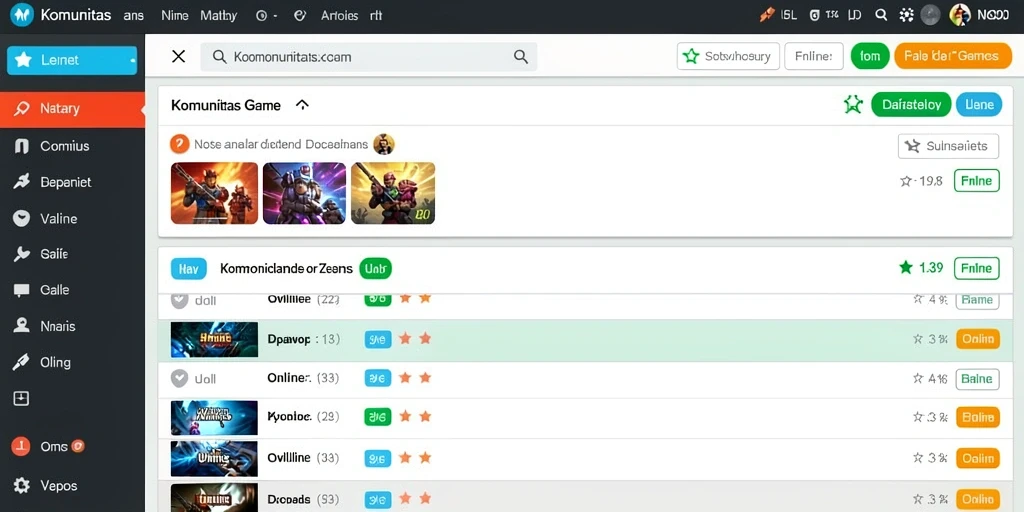The height and width of the screenshot is (512, 1024).
Task: Click the rating star in Onliner row
Action: (x=918, y=378)
